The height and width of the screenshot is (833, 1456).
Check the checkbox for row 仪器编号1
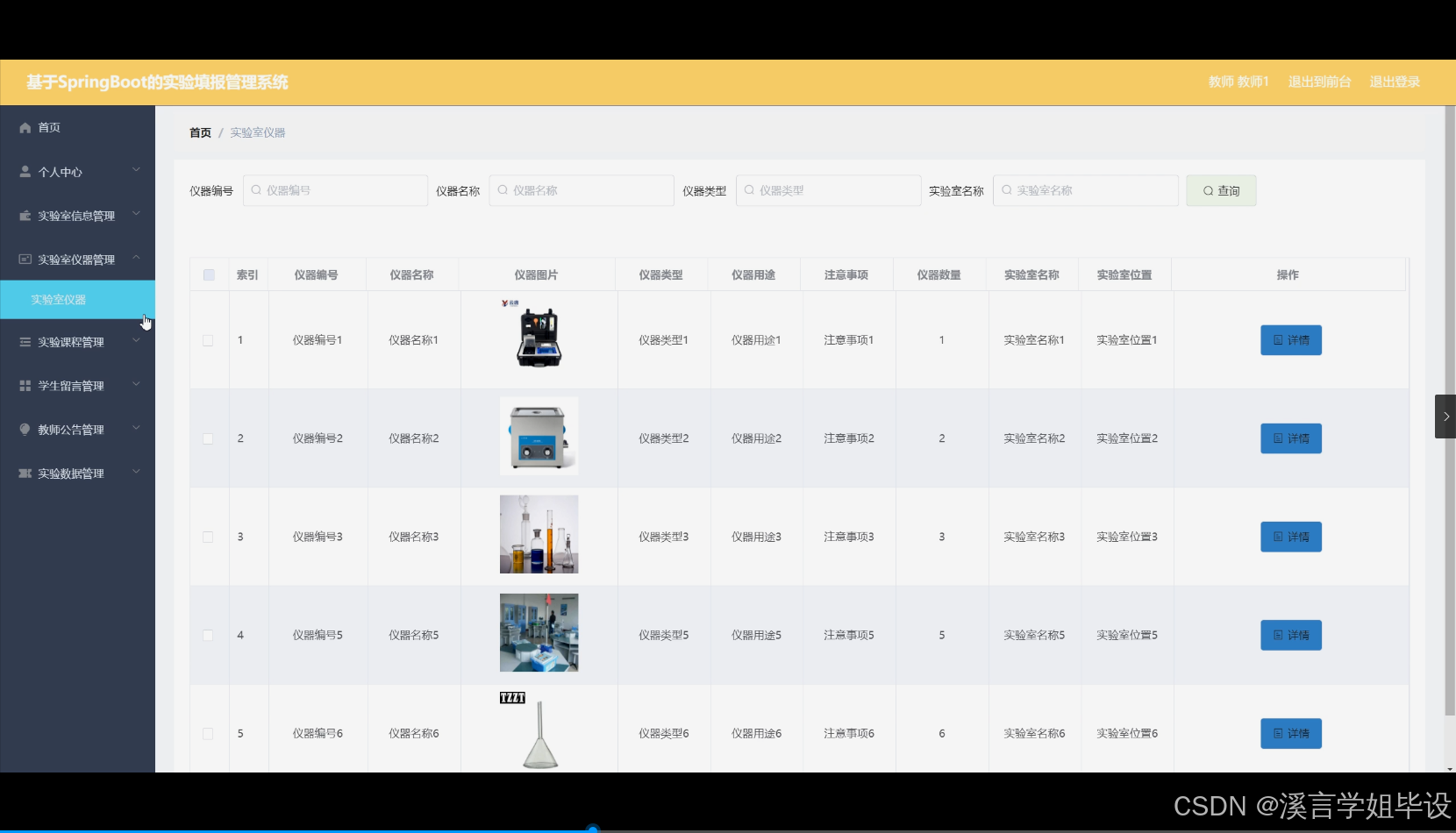[x=208, y=340]
